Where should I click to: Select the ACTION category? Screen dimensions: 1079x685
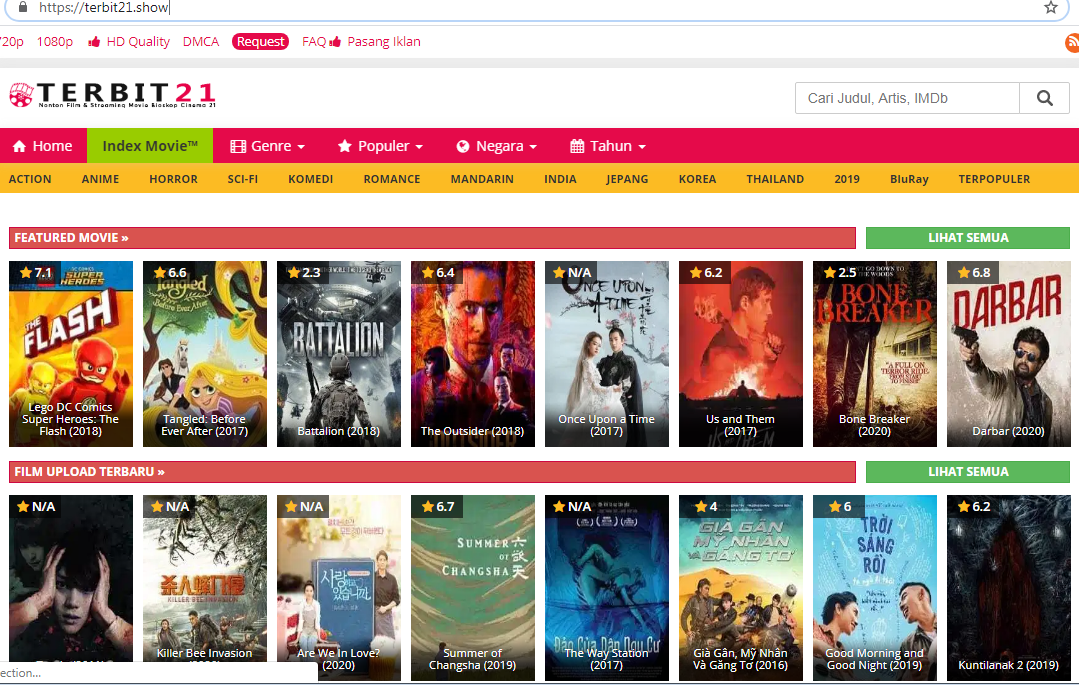(x=30, y=179)
